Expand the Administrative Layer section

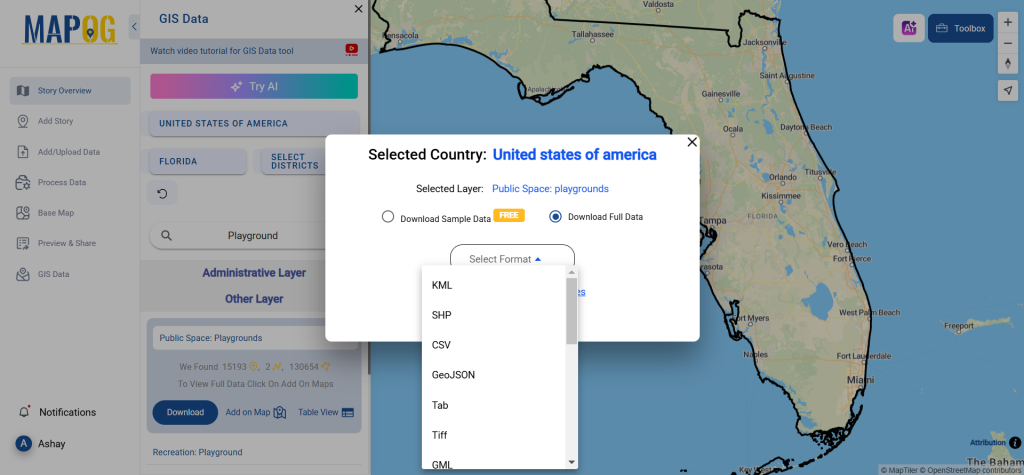tap(254, 272)
